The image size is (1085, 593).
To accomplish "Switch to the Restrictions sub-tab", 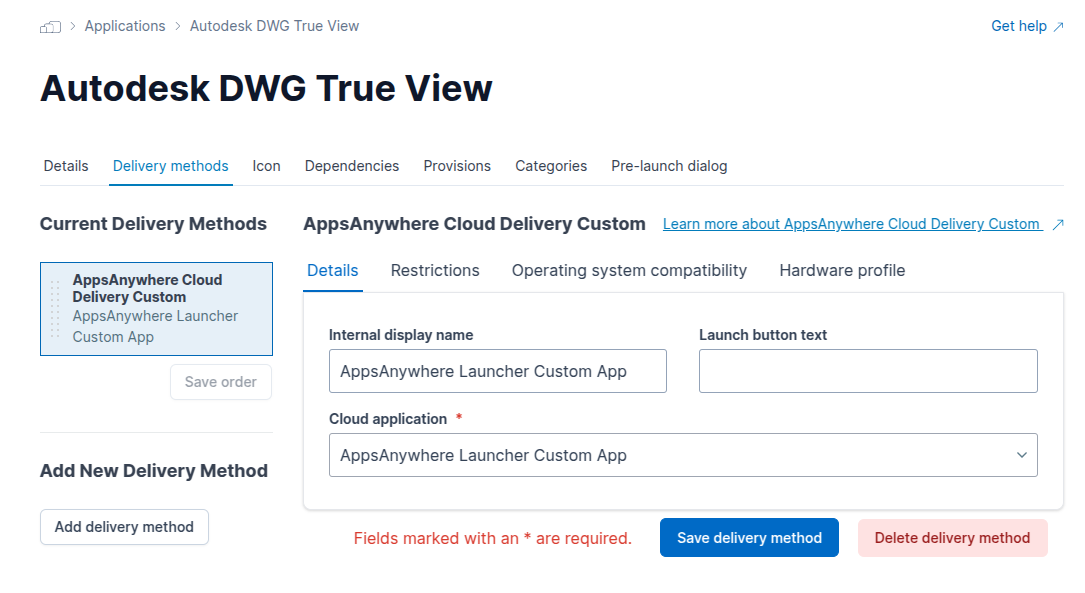I will [x=435, y=270].
